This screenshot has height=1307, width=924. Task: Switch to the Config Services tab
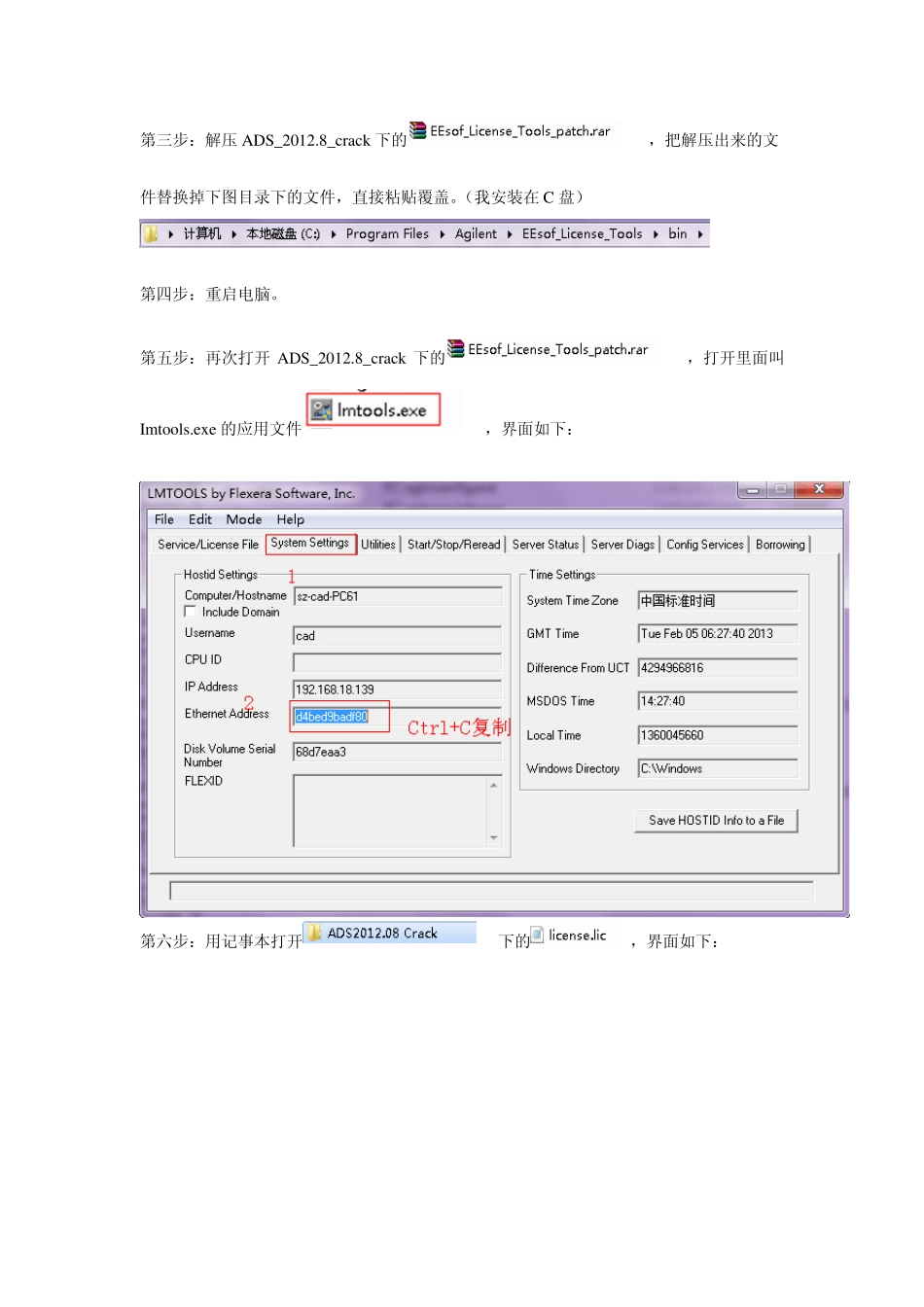(x=705, y=545)
